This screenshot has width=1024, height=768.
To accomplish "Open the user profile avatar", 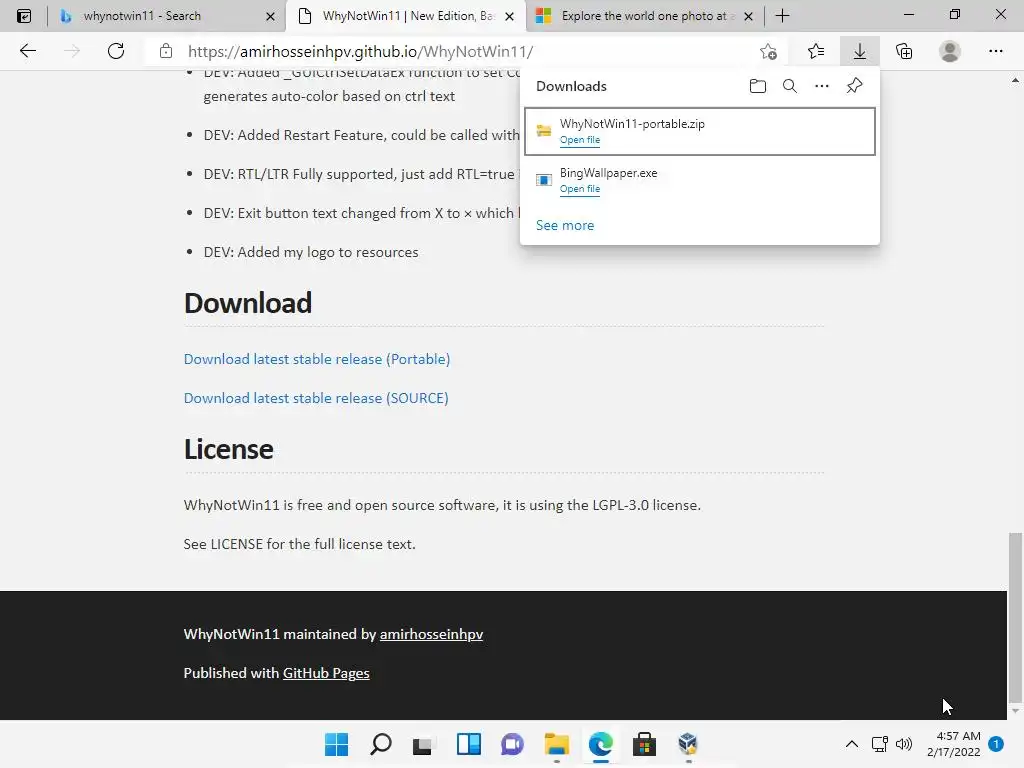I will click(950, 51).
